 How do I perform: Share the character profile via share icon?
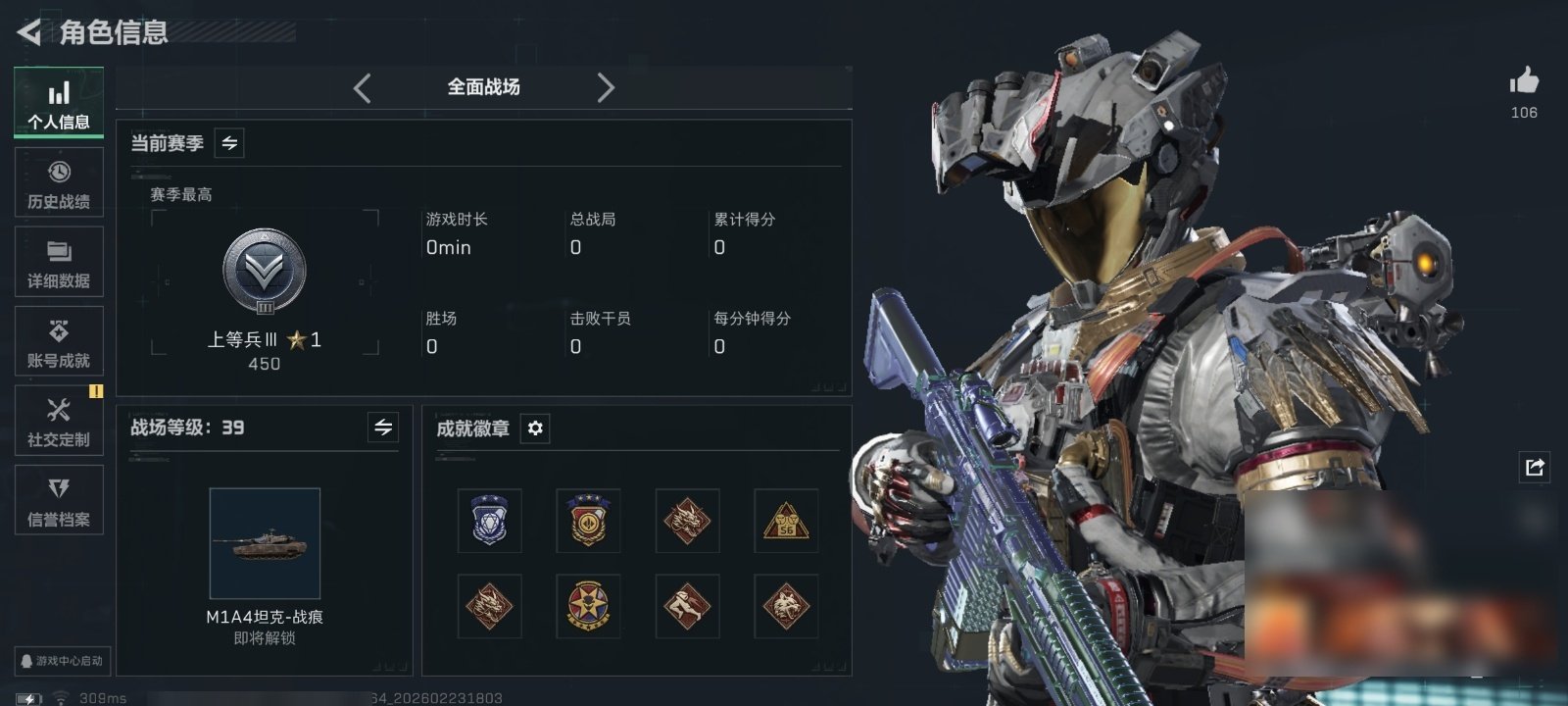[x=1535, y=467]
